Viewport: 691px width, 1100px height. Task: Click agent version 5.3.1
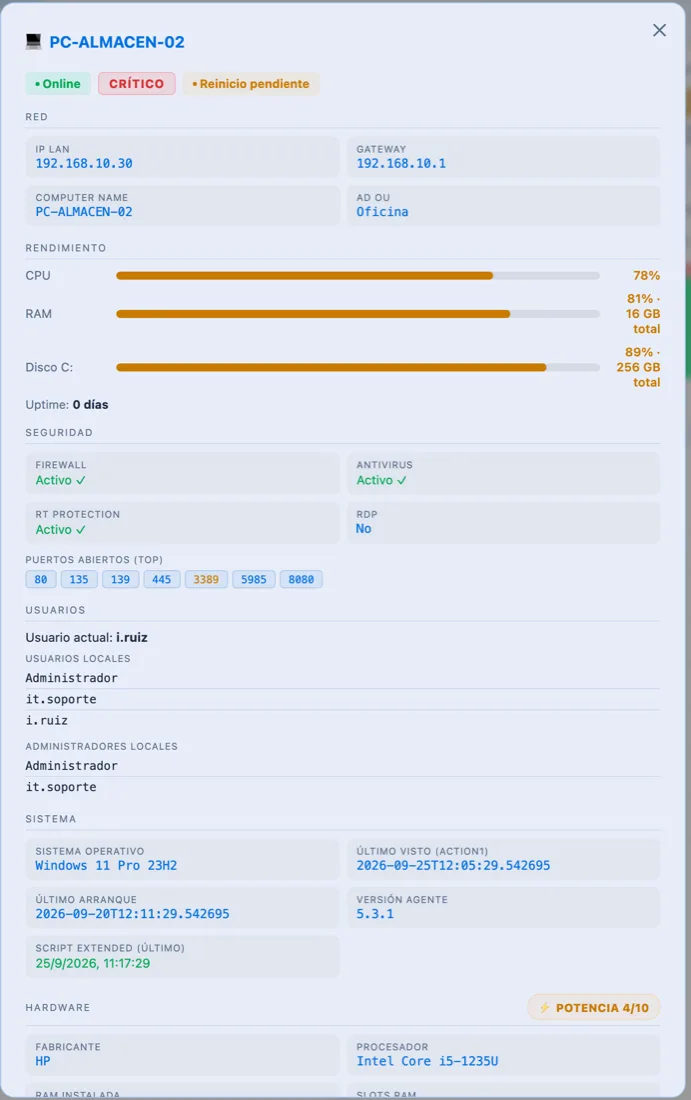point(375,914)
